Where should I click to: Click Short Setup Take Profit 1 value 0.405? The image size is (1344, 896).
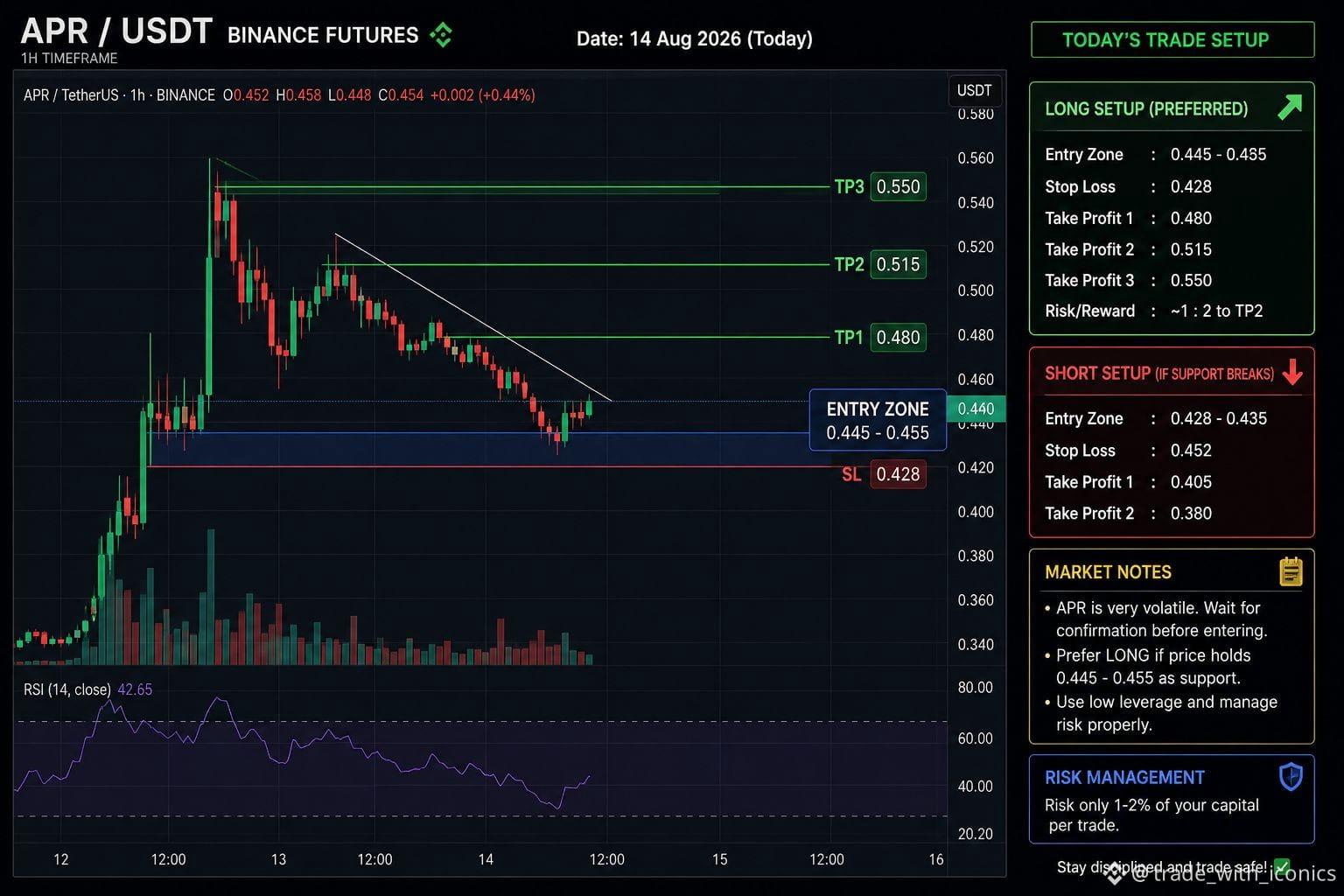pos(1191,482)
